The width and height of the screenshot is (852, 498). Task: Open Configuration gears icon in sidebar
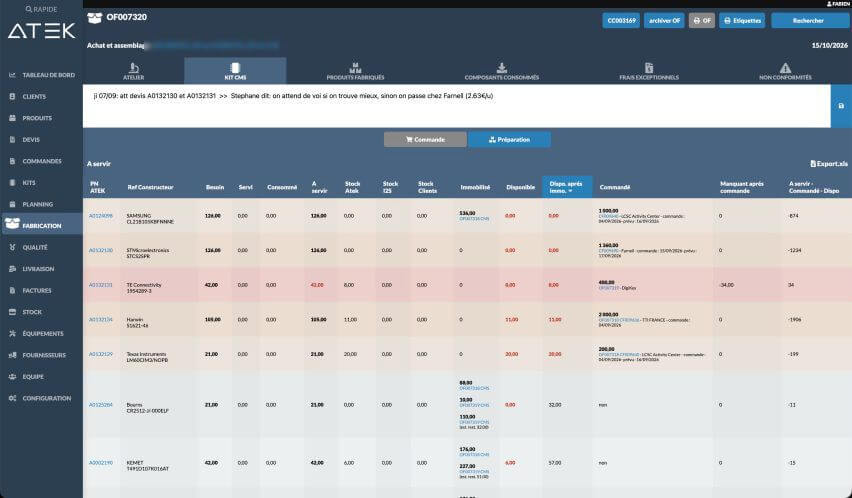coord(12,398)
